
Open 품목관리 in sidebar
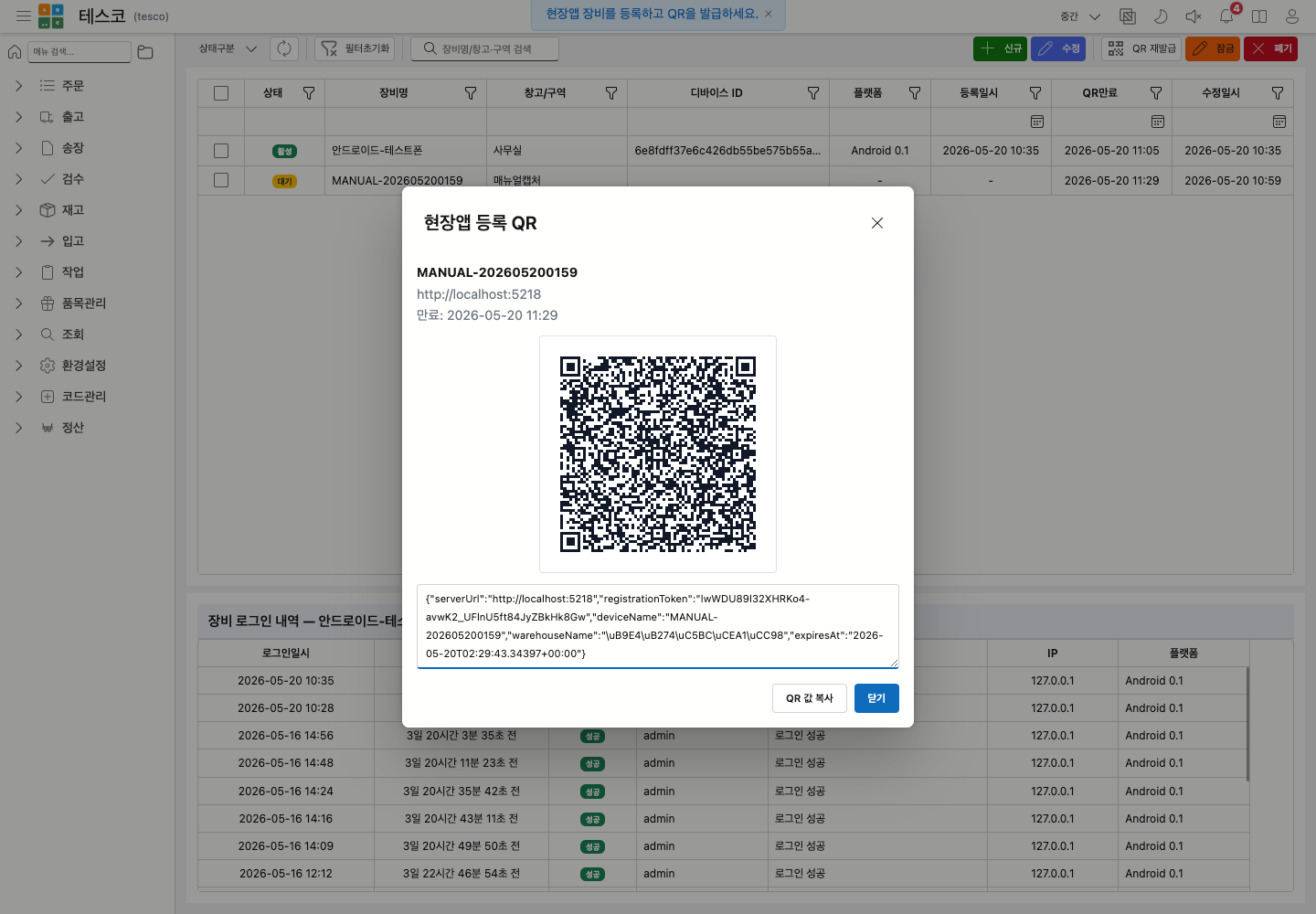pyautogui.click(x=84, y=303)
